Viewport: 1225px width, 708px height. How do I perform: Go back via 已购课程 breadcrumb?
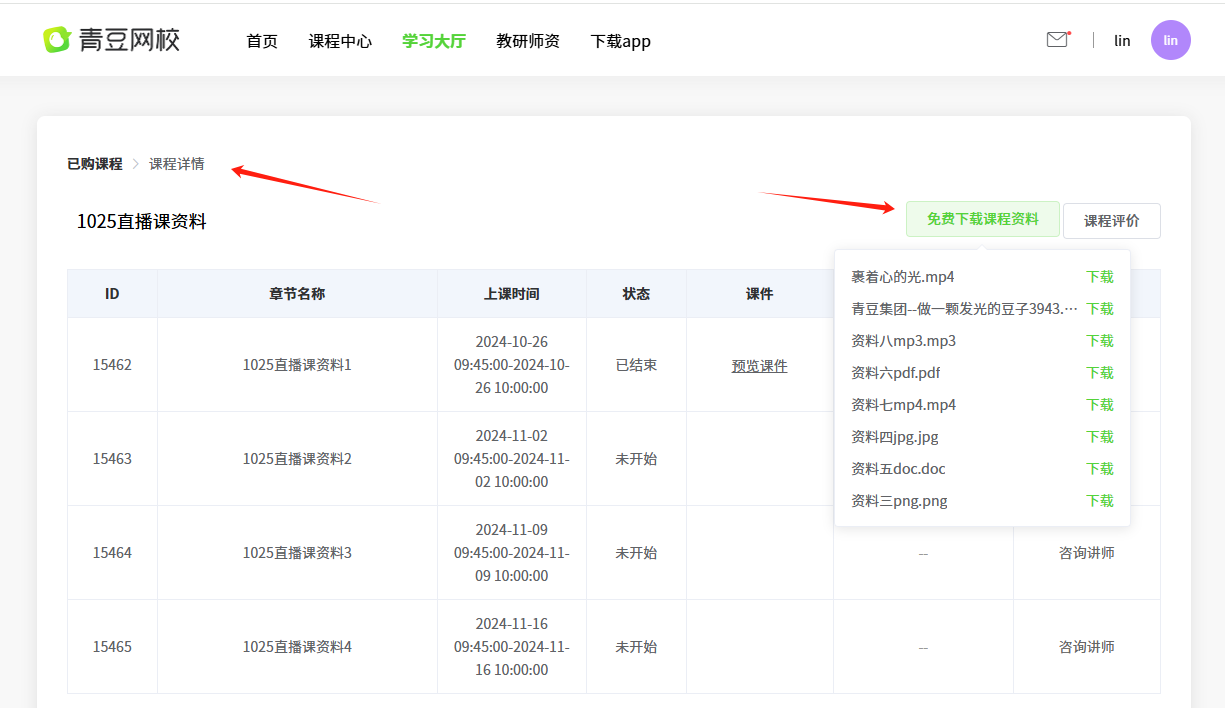95,164
